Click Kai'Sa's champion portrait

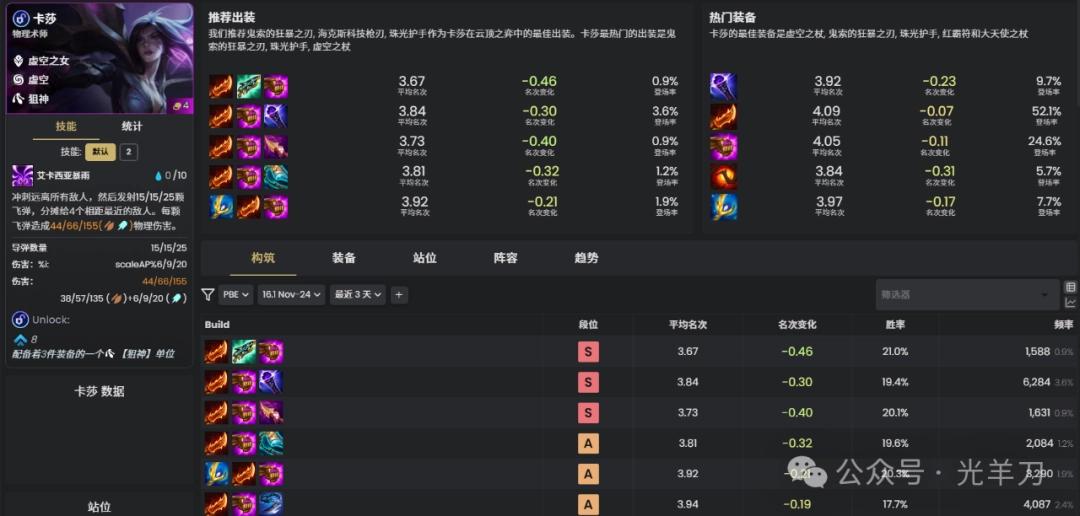[100, 58]
